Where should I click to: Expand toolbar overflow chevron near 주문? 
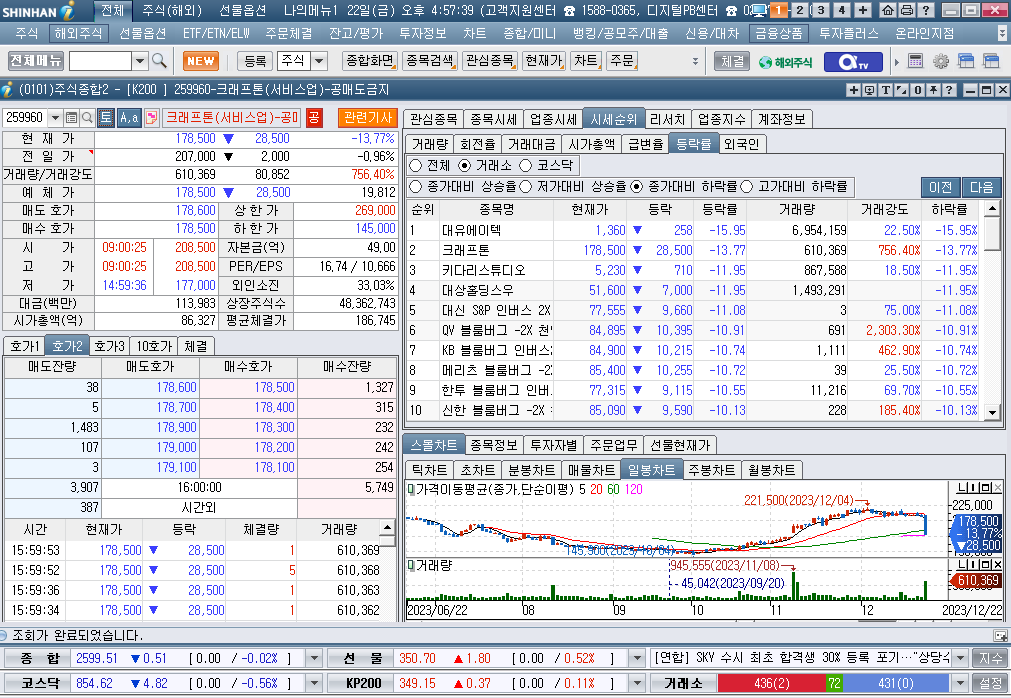(695, 61)
